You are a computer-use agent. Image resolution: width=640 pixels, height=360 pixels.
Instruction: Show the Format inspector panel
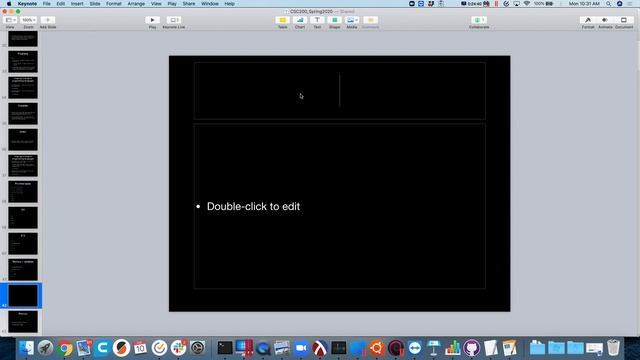[x=588, y=20]
